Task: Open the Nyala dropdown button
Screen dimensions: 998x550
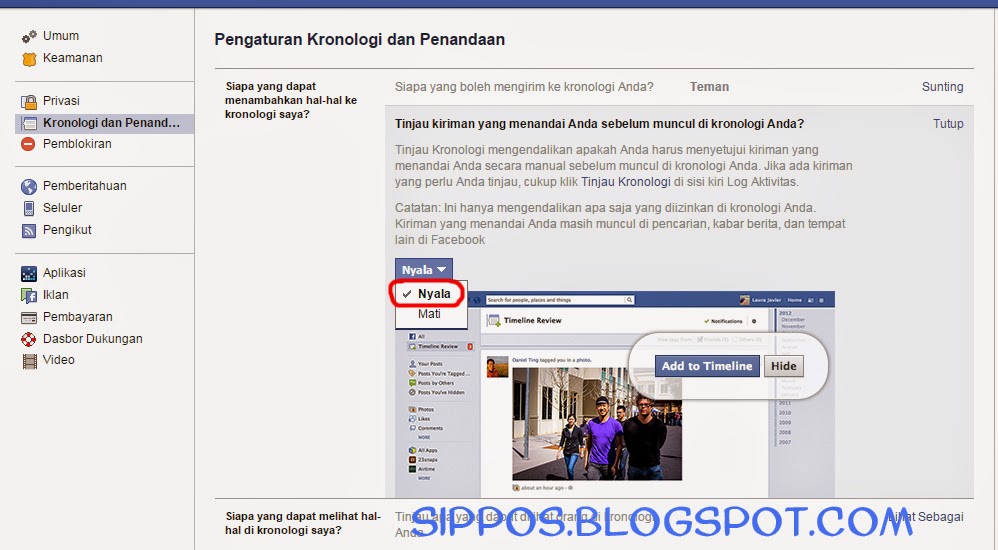Action: tap(424, 270)
